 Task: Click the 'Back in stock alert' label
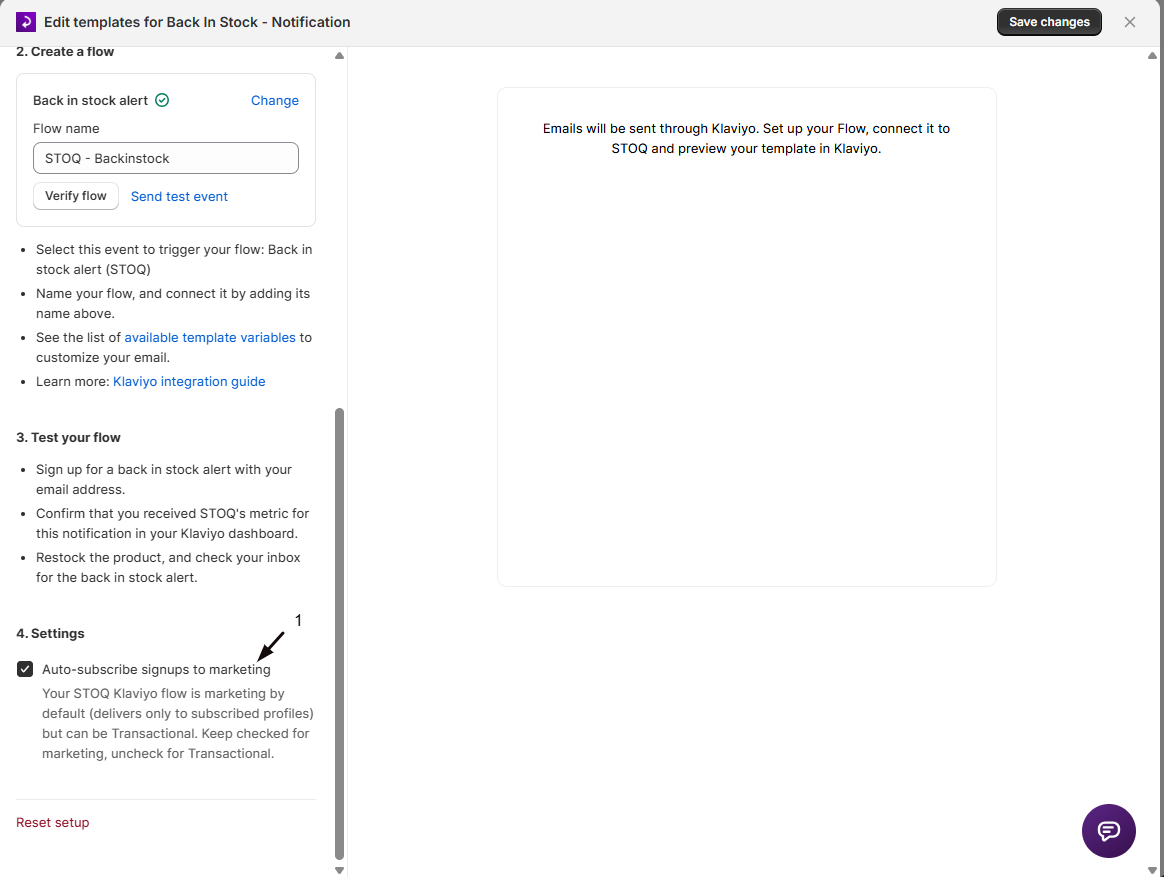pyautogui.click(x=91, y=100)
